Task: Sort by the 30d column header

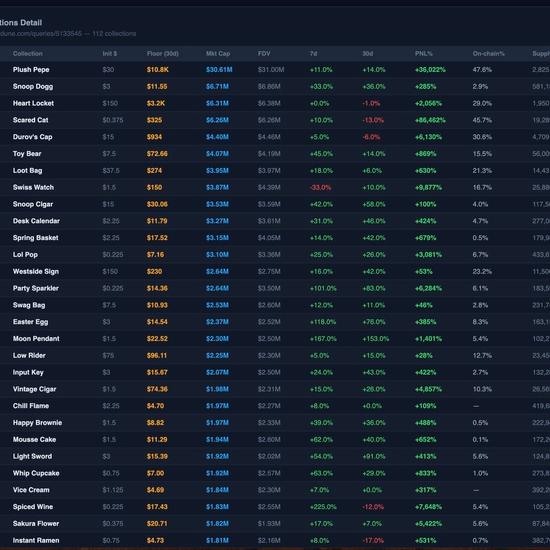Action: tap(368, 54)
